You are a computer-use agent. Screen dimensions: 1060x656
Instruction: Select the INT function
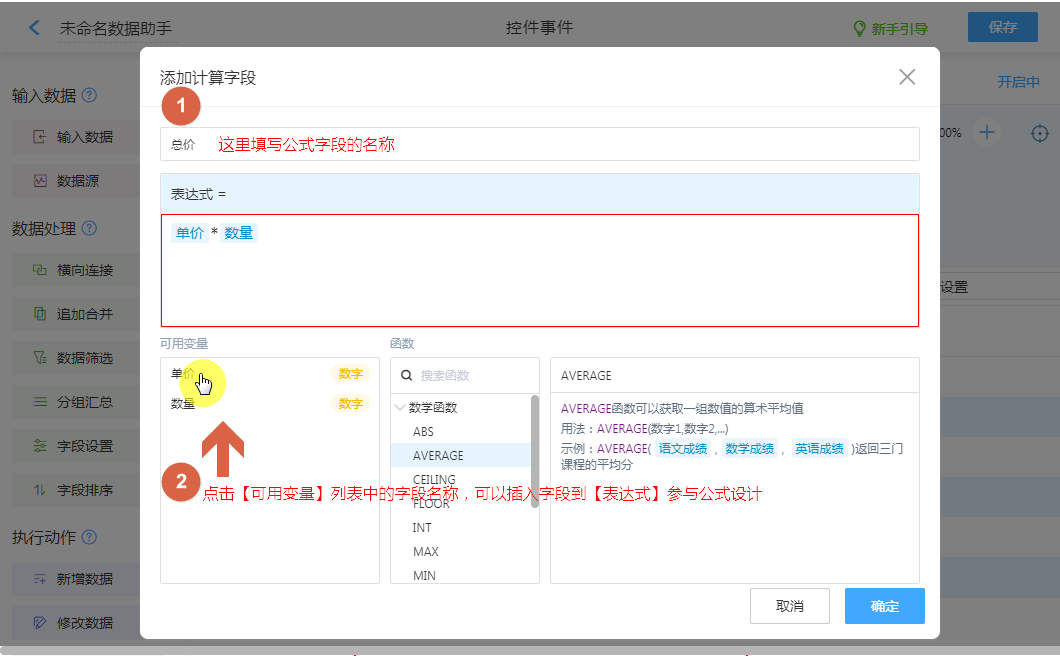click(x=422, y=528)
